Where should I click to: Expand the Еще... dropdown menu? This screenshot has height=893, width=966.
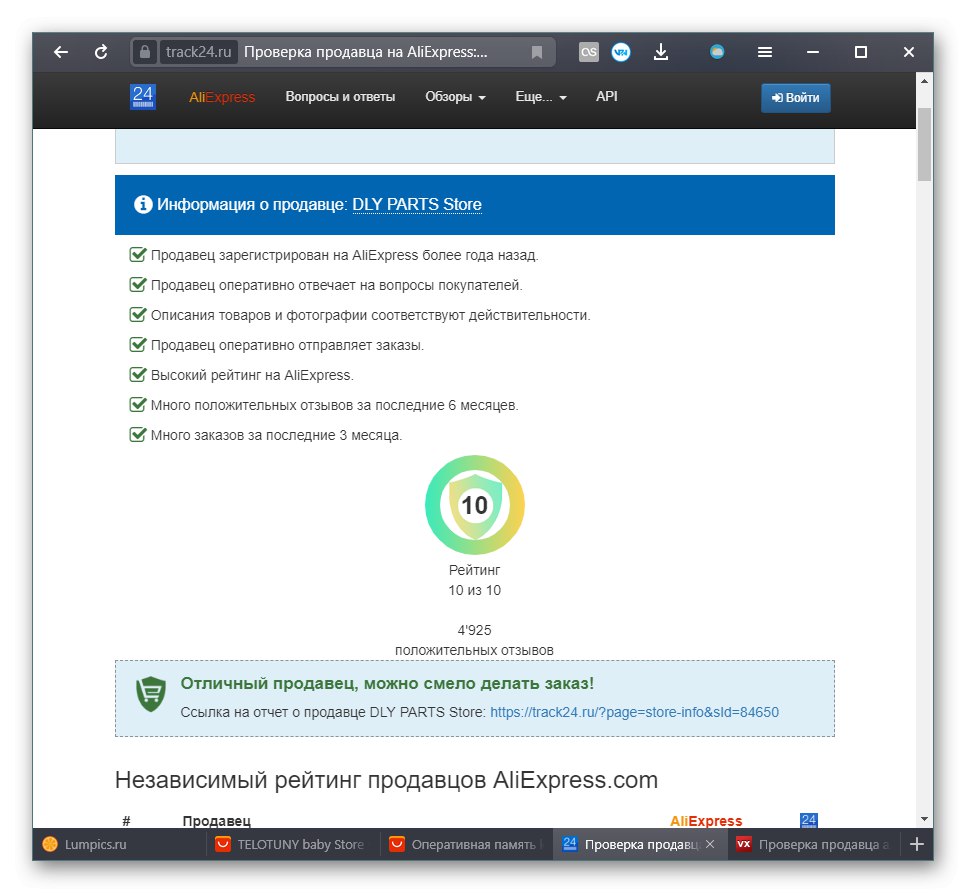coord(541,97)
